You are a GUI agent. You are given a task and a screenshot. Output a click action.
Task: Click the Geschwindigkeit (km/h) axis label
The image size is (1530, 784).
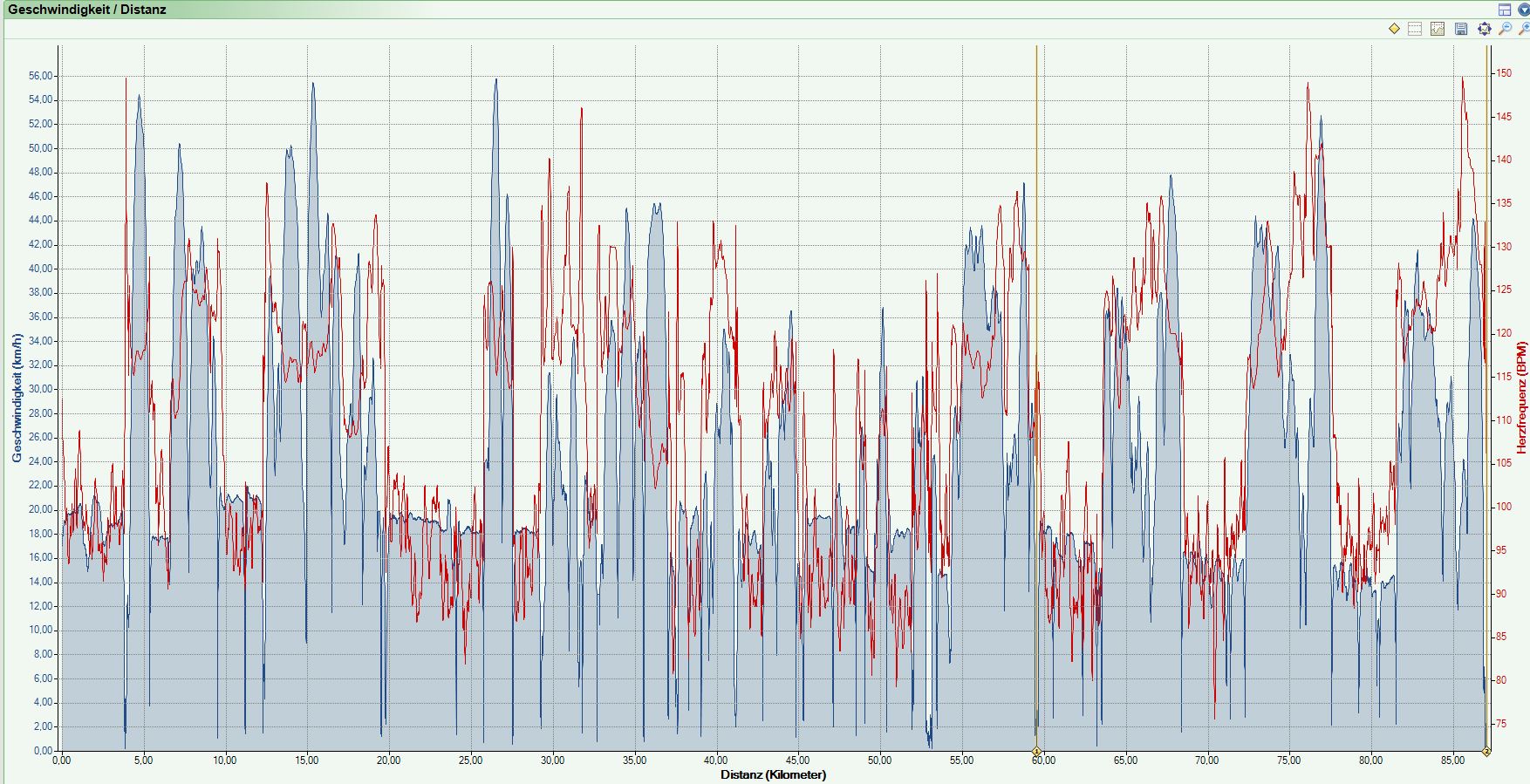click(x=17, y=398)
